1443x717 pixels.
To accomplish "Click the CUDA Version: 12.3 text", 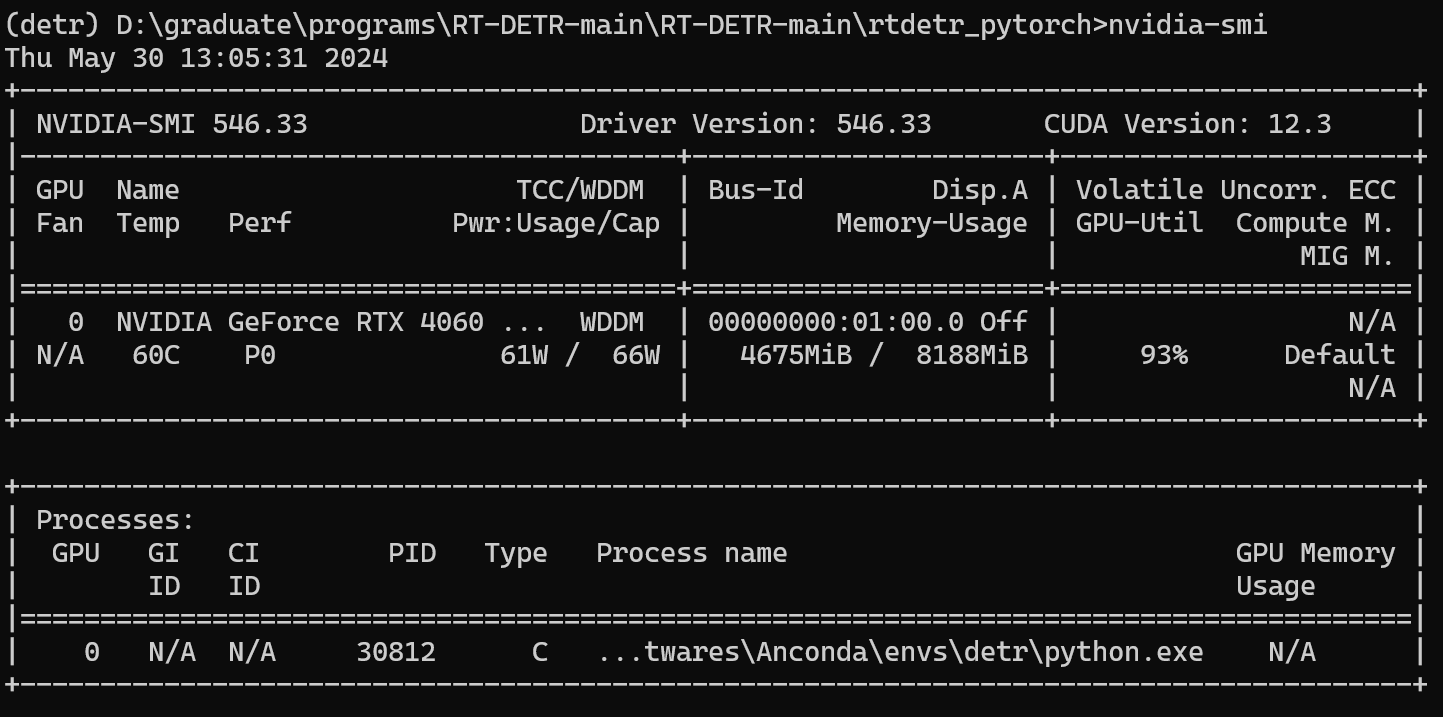I will [x=1188, y=124].
